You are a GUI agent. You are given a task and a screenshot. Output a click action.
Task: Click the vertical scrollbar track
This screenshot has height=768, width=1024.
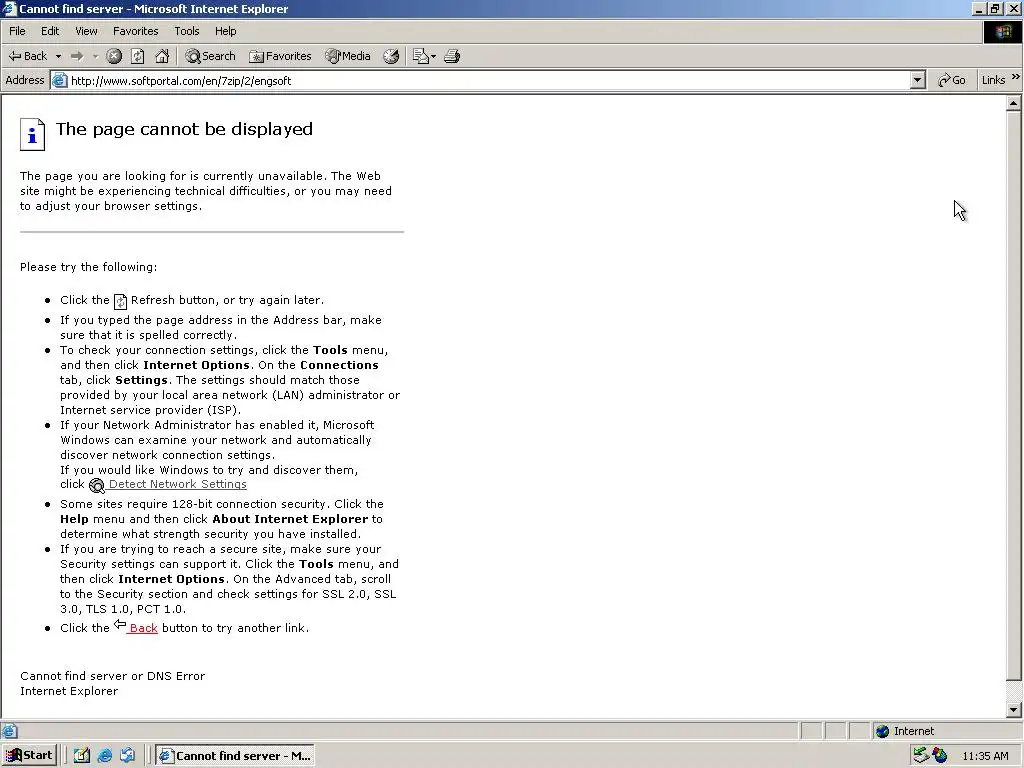click(x=1014, y=691)
